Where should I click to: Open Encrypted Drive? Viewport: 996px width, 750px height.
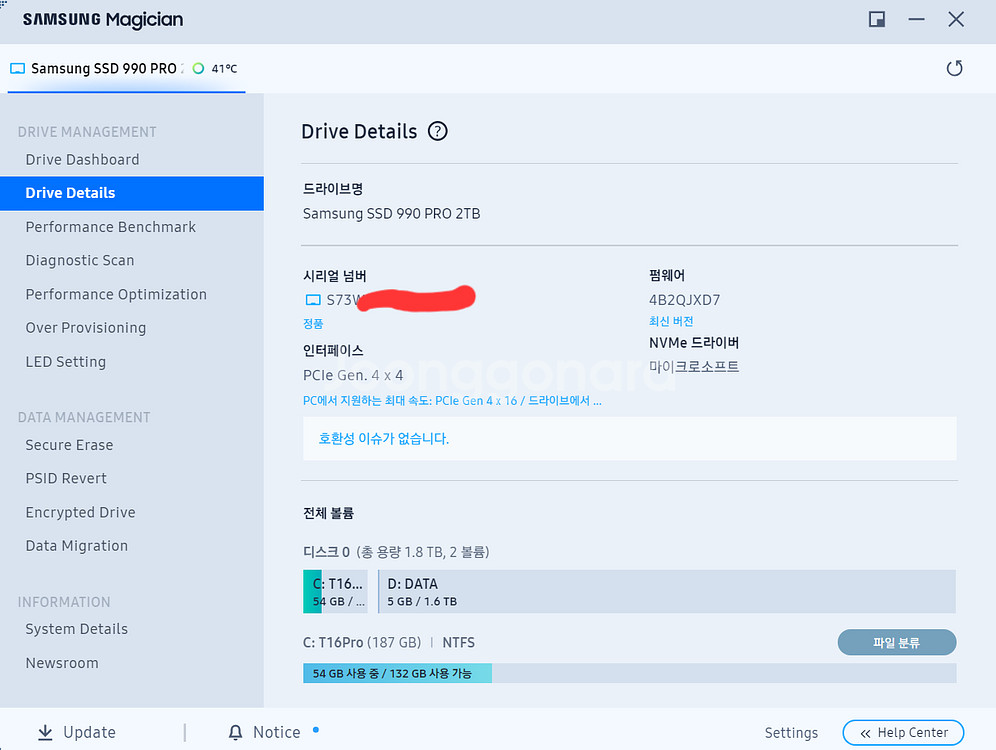[80, 512]
